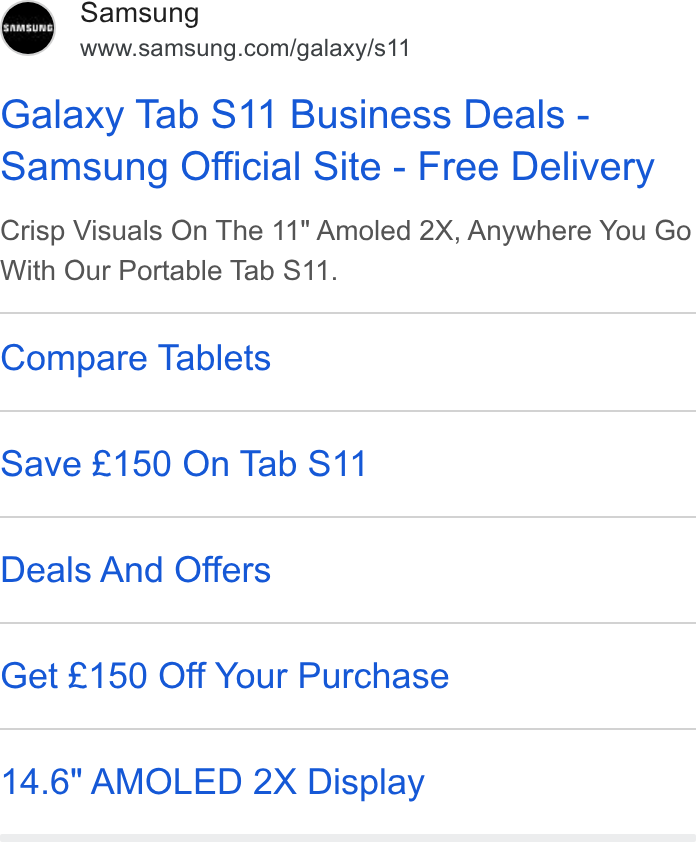This screenshot has width=696, height=842.
Task: Open the www.samsung.com/galaxy/s11 display URL
Action: [x=245, y=48]
